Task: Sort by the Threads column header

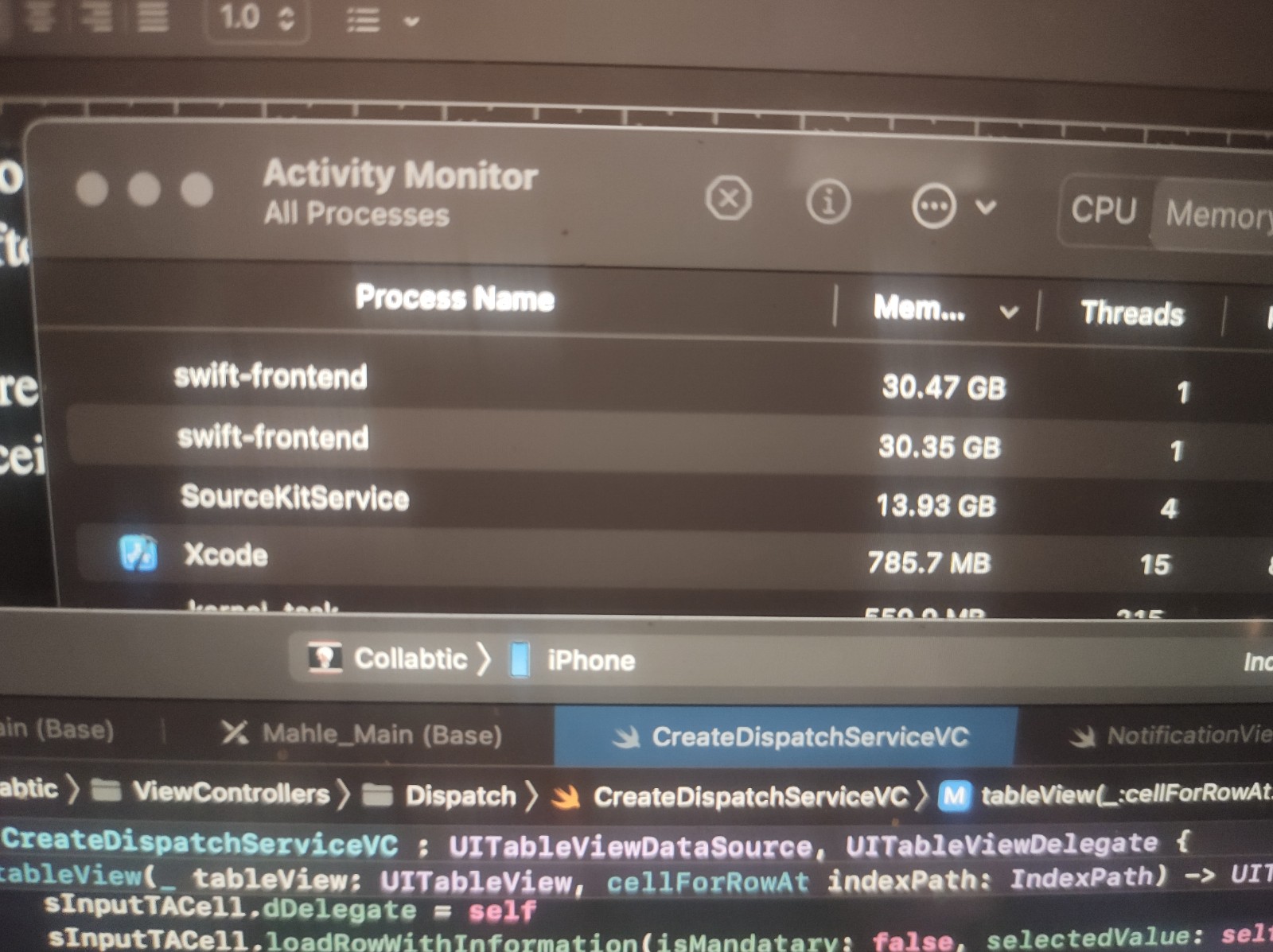Action: pyautogui.click(x=1132, y=313)
